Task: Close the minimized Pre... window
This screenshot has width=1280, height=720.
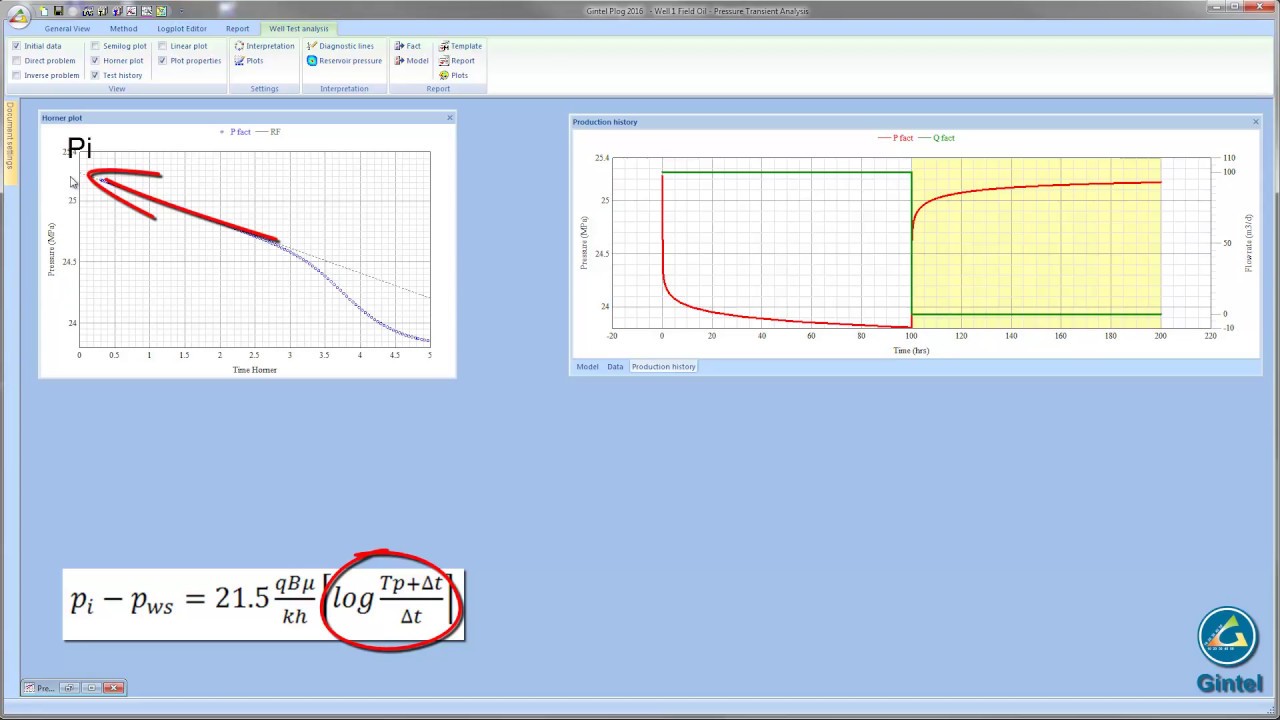Action: pyautogui.click(x=114, y=688)
